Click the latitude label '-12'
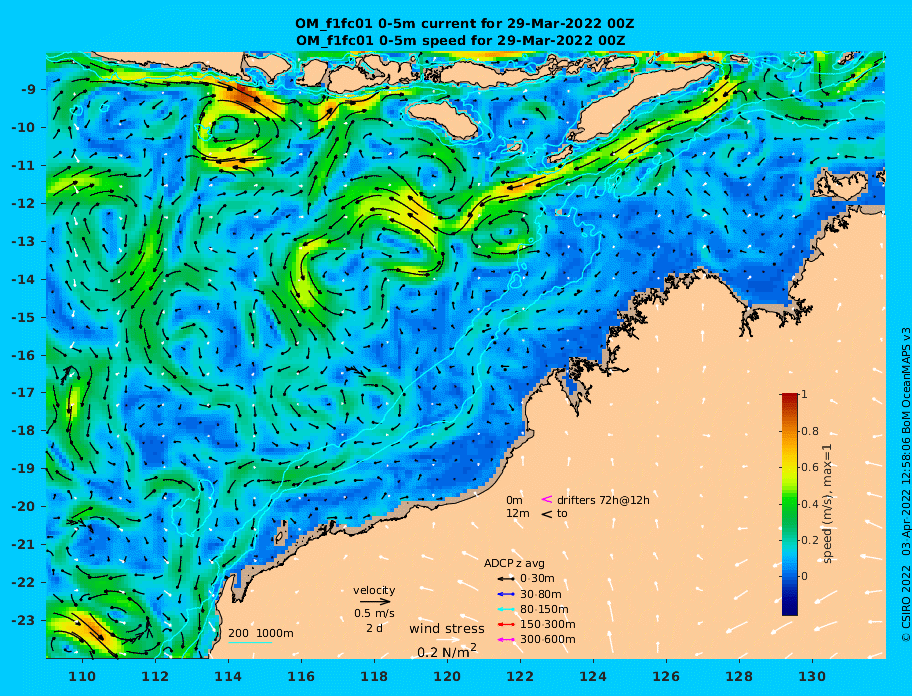Image resolution: width=912 pixels, height=696 pixels. 23,204
